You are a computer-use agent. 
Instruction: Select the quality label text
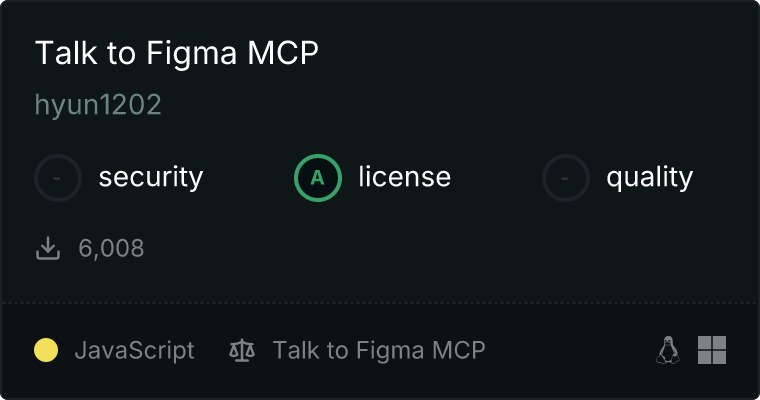tap(649, 178)
